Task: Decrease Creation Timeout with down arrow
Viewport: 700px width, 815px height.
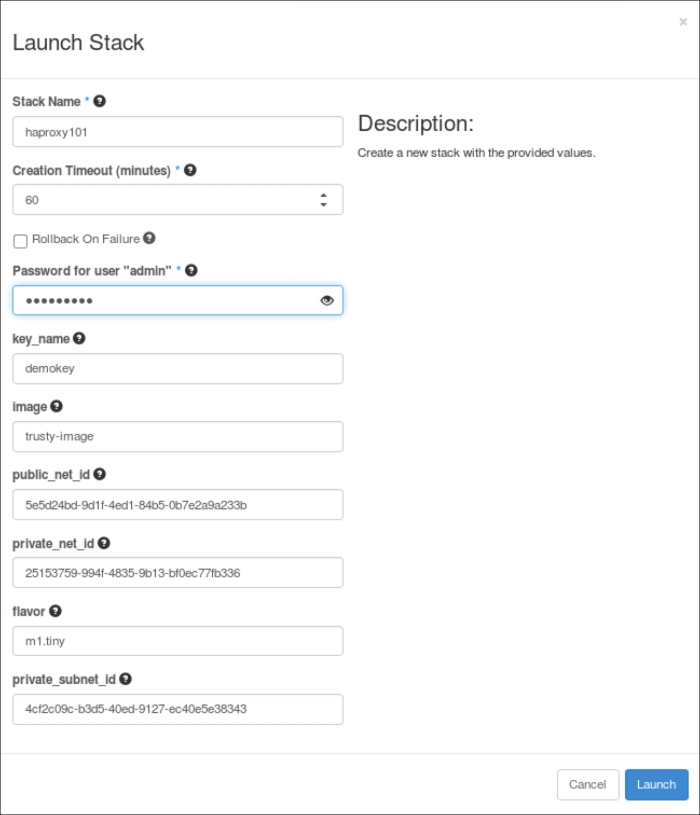Action: tap(323, 205)
